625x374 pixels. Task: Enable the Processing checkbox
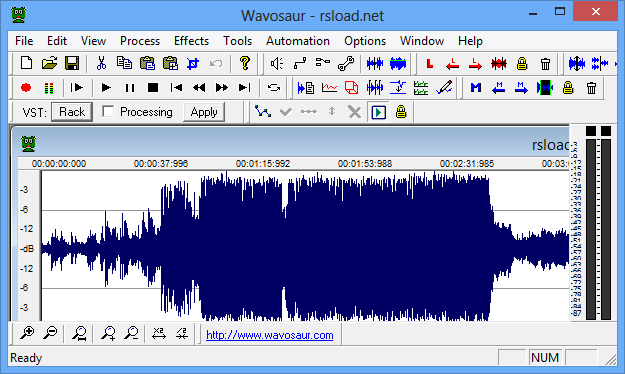(108, 112)
